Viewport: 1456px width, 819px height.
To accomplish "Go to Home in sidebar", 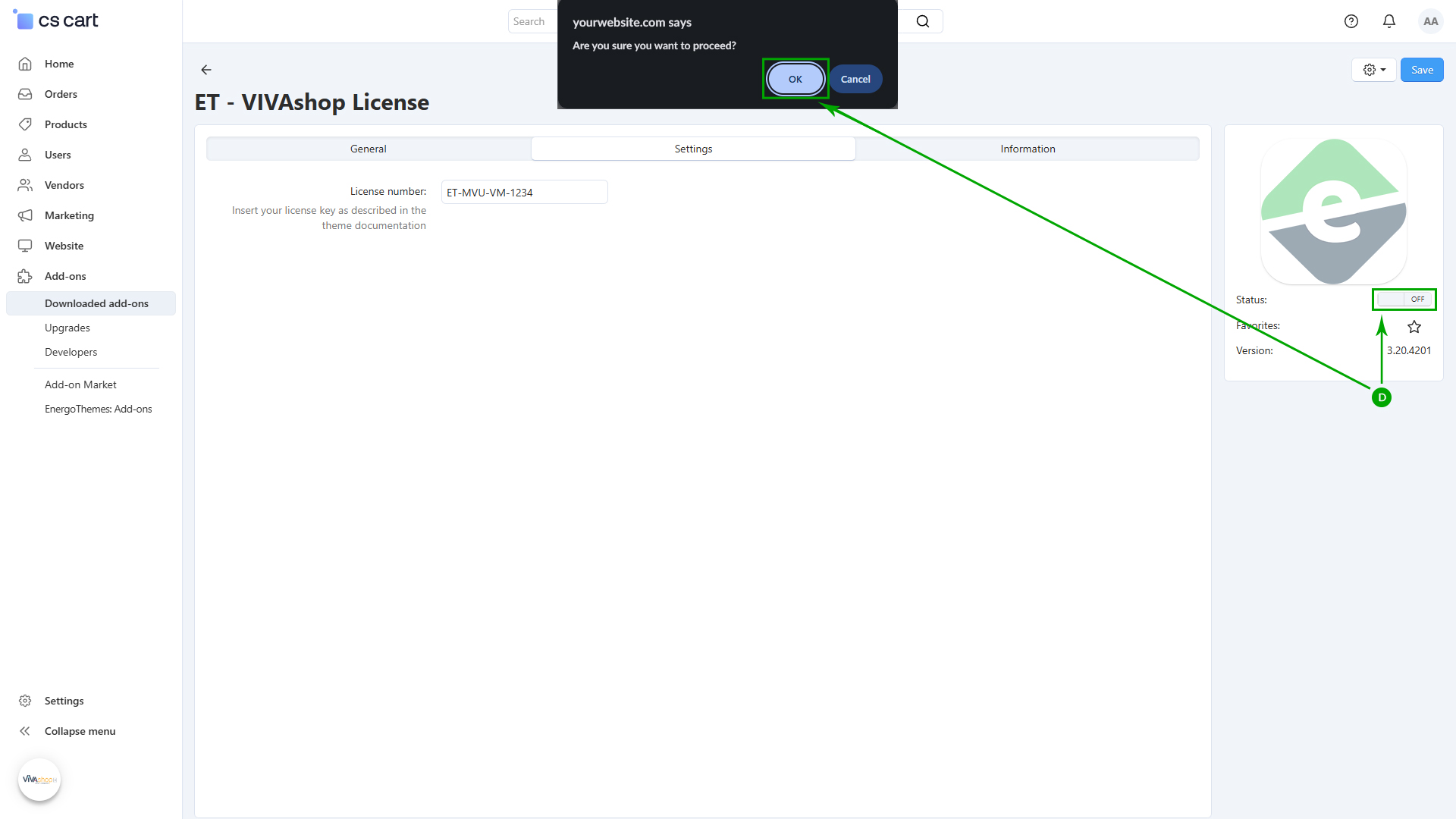I will [59, 64].
